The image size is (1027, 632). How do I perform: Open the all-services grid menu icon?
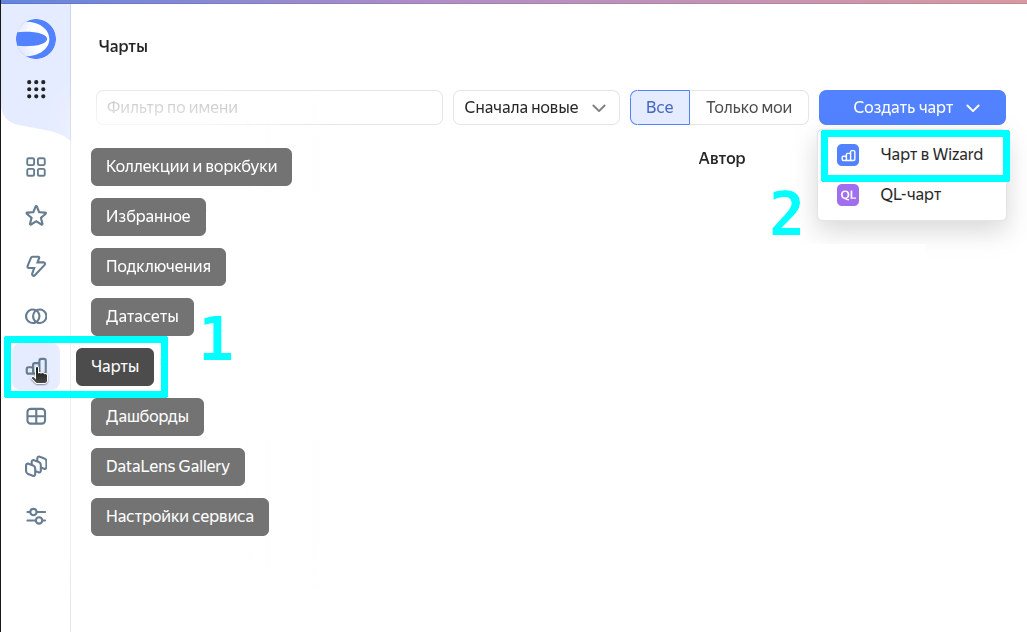36,89
